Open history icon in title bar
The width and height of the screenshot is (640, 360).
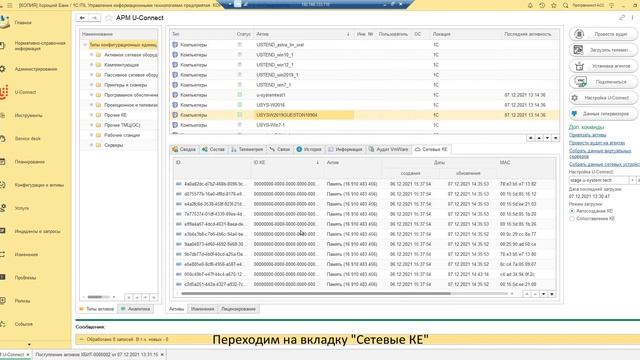[542, 5]
